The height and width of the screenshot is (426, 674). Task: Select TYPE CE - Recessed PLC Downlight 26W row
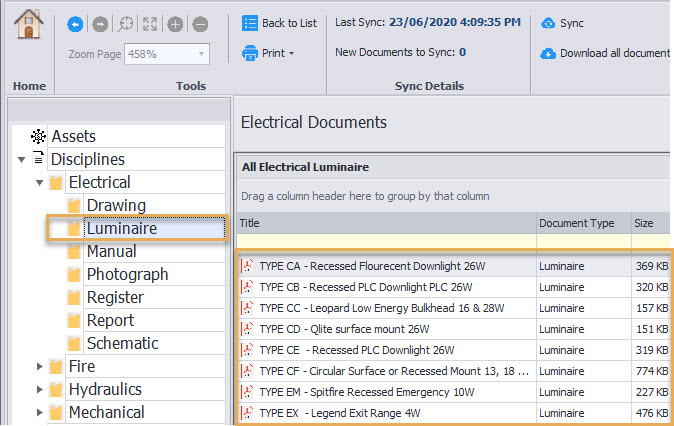(453, 350)
